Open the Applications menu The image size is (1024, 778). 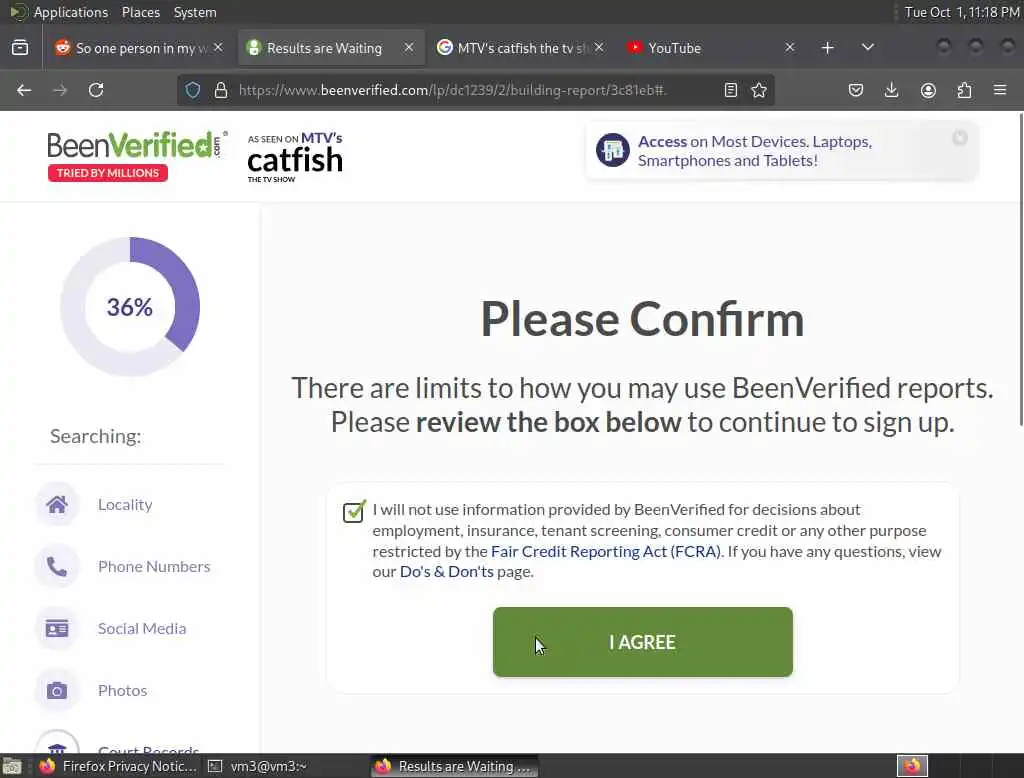71,12
